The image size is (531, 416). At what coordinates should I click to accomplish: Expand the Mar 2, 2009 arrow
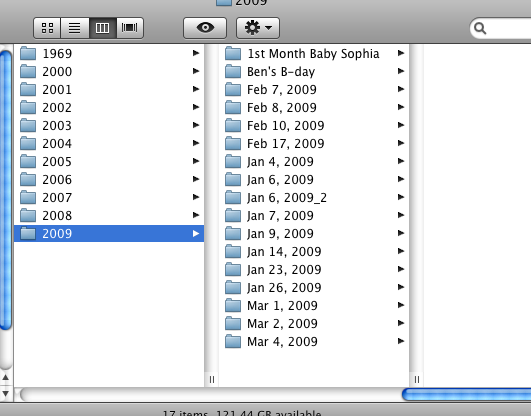(x=401, y=323)
